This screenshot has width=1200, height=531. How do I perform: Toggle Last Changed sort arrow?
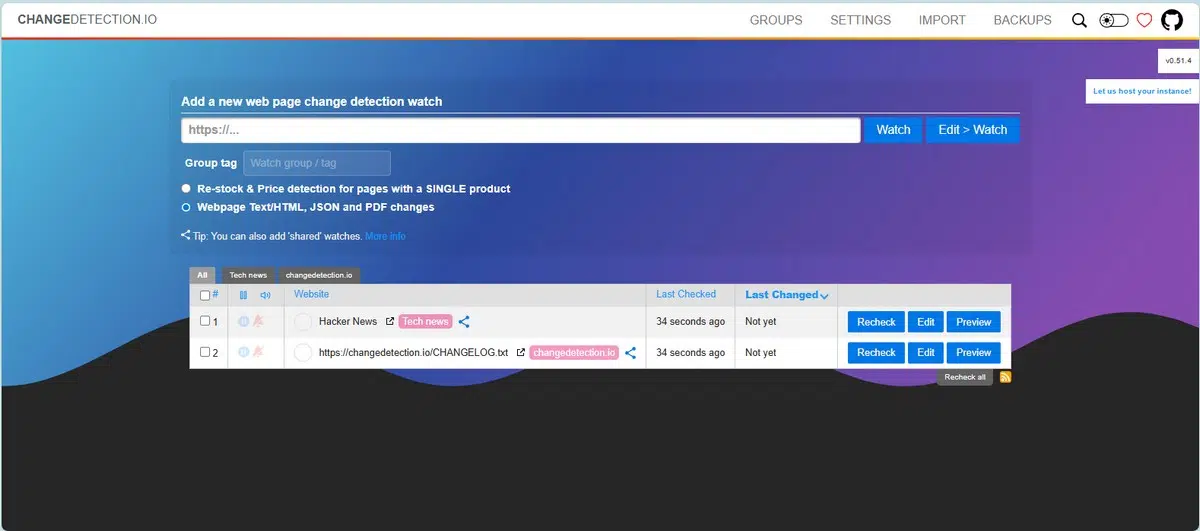coord(824,296)
